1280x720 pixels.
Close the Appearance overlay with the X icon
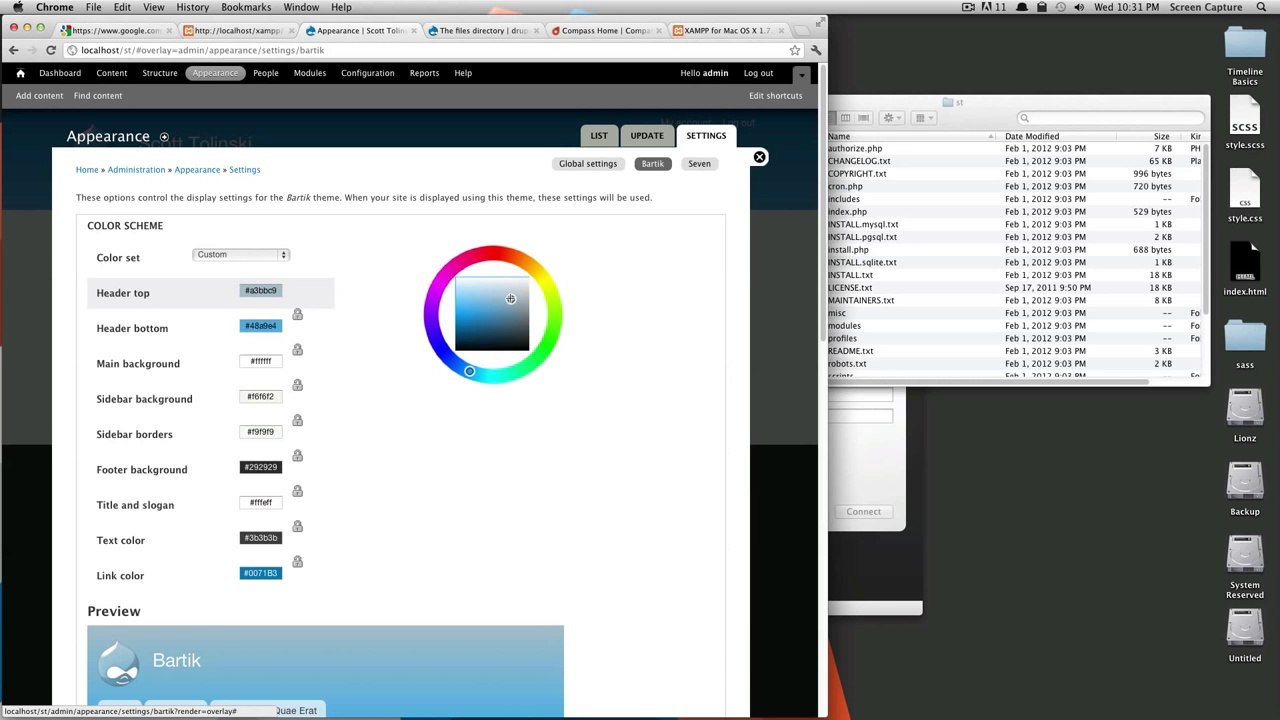pos(759,157)
